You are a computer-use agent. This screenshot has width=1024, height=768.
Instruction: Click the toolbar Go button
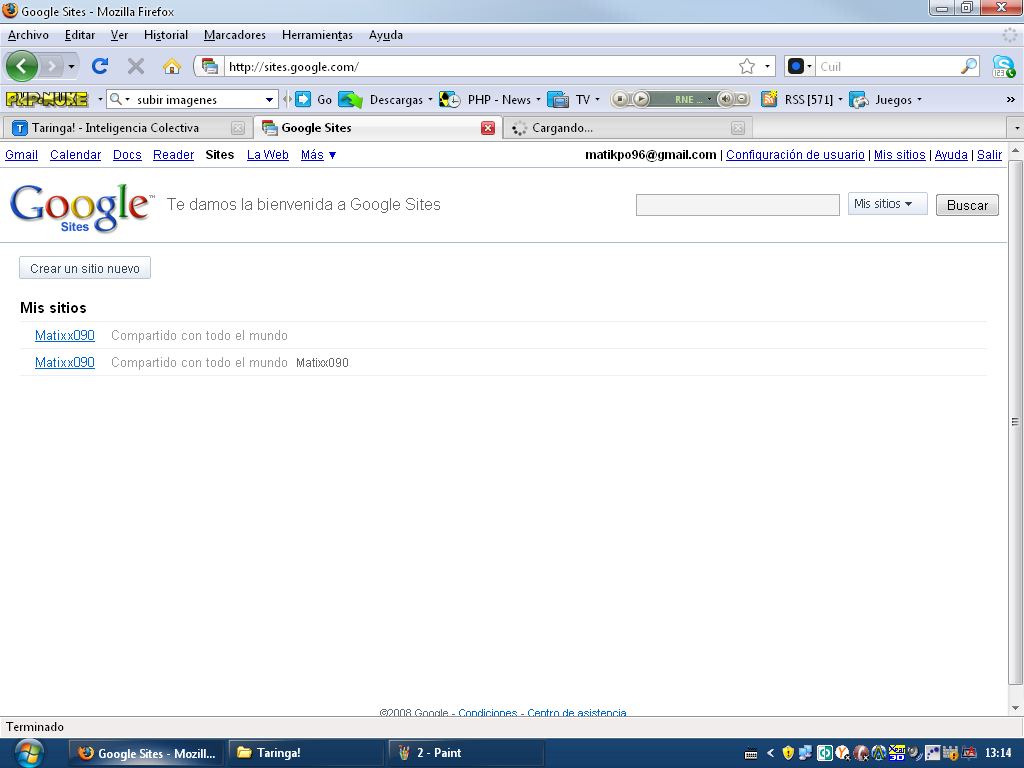[x=313, y=99]
